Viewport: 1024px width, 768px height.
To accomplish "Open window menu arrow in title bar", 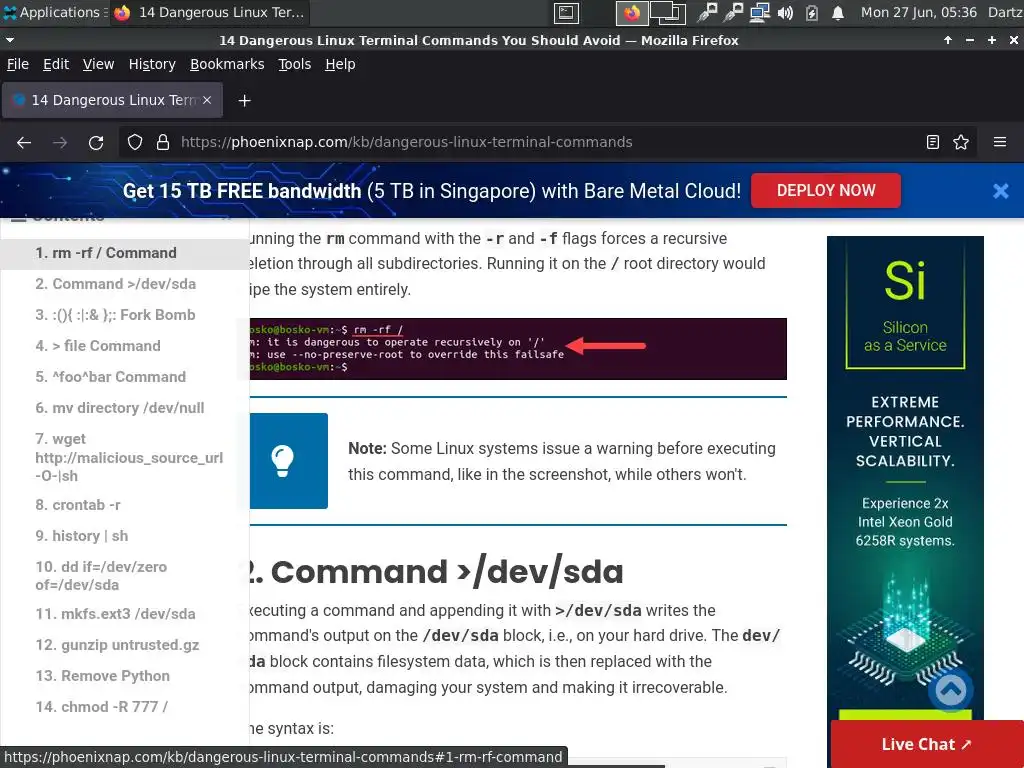I will [x=10, y=40].
